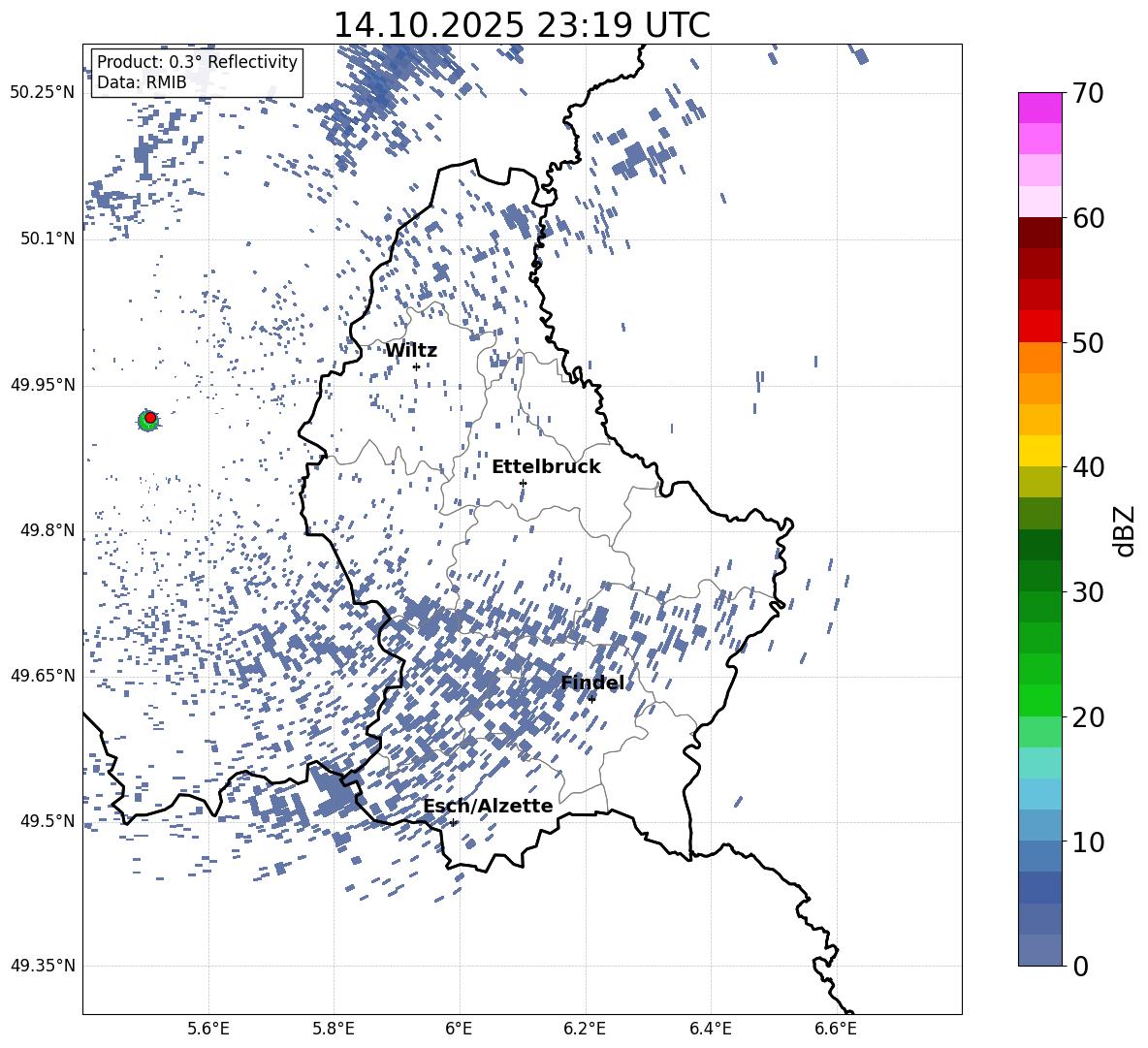Image resolution: width=1148 pixels, height=1048 pixels.
Task: Click the Wiltz station cross marker
Action: 416,366
